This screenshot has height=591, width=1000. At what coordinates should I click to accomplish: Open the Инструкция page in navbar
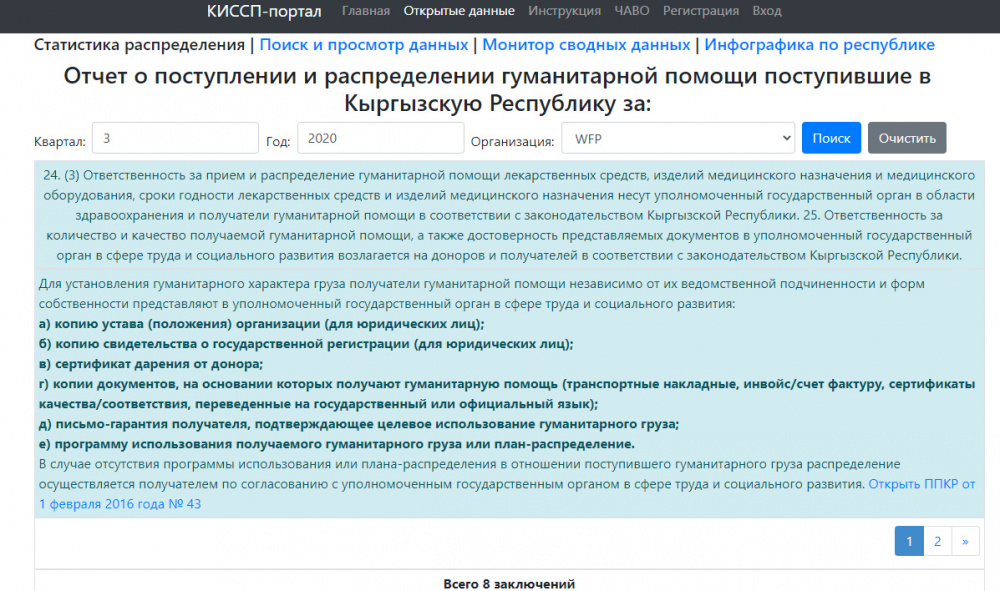click(x=565, y=11)
